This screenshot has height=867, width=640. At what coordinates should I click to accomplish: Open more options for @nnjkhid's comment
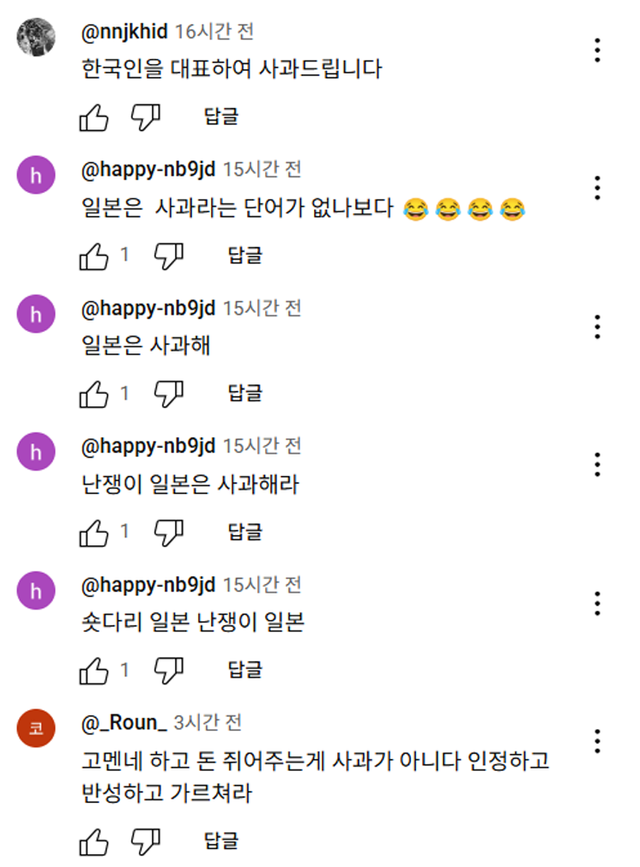597,50
